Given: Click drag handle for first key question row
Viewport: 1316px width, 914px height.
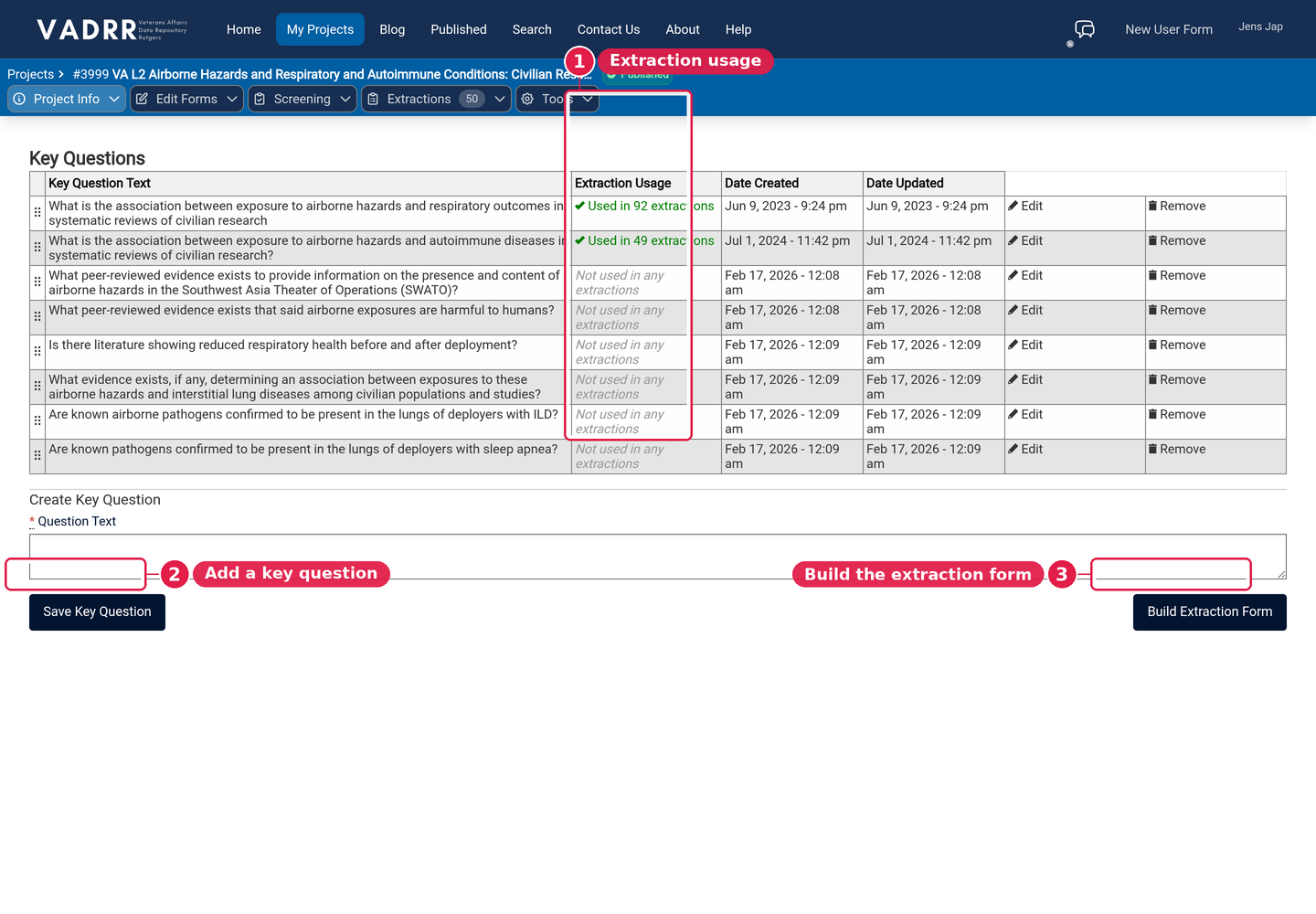Looking at the screenshot, I should click(37, 212).
